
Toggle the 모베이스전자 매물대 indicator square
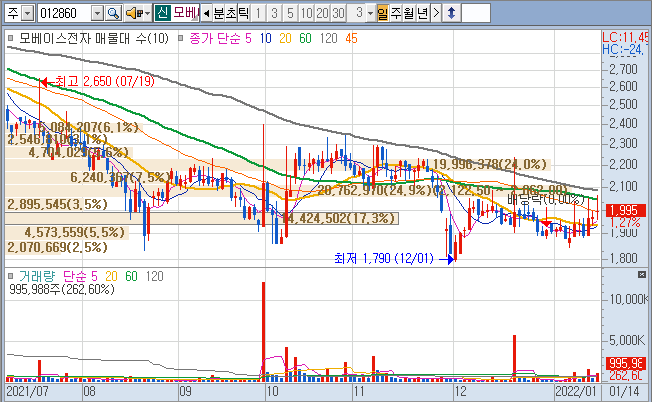(x=10, y=38)
